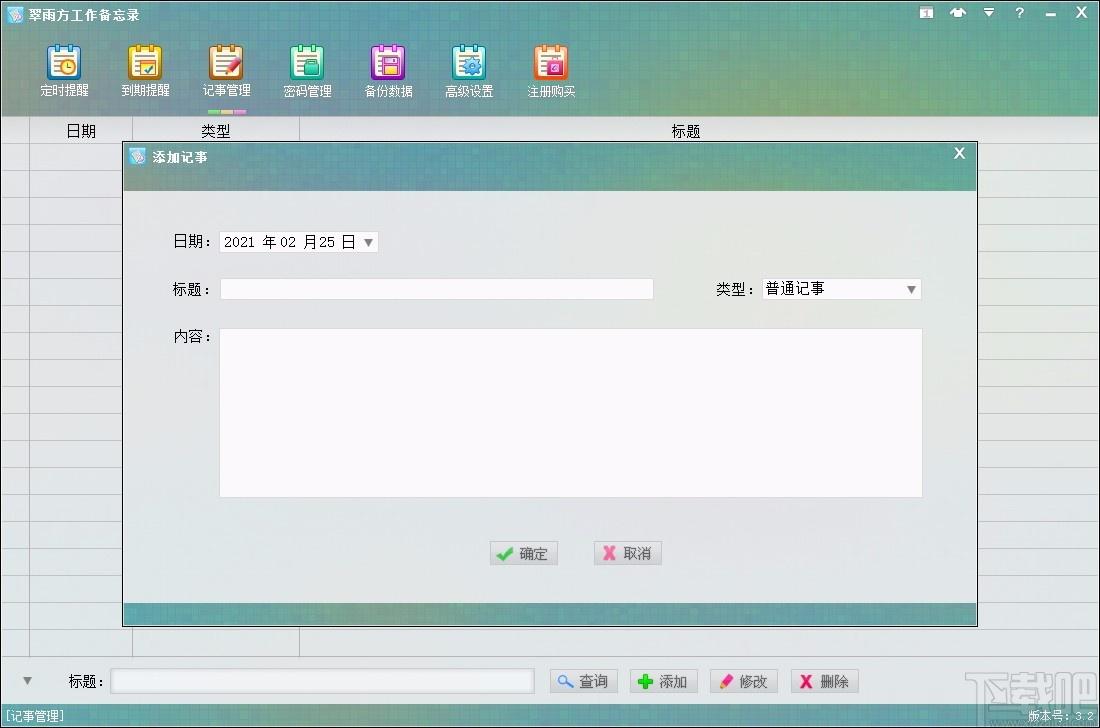The height and width of the screenshot is (728, 1100).
Task: Open the title bar dropdown menu arrow
Action: tap(988, 13)
